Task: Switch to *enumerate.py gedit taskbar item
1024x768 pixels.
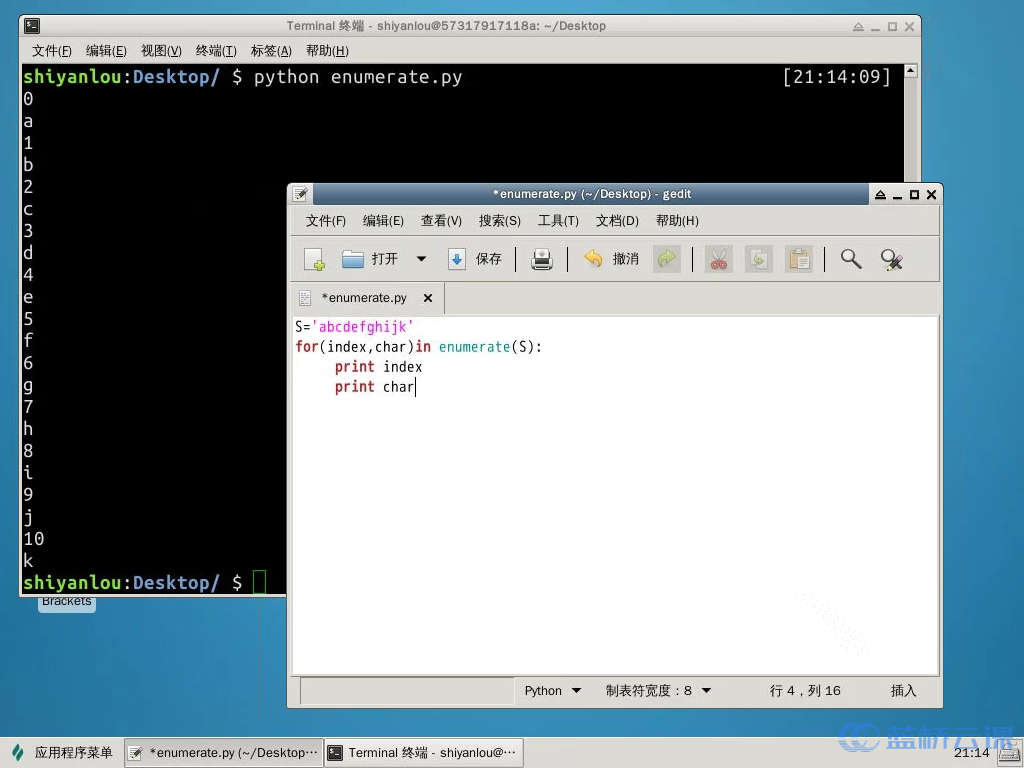Action: click(223, 752)
